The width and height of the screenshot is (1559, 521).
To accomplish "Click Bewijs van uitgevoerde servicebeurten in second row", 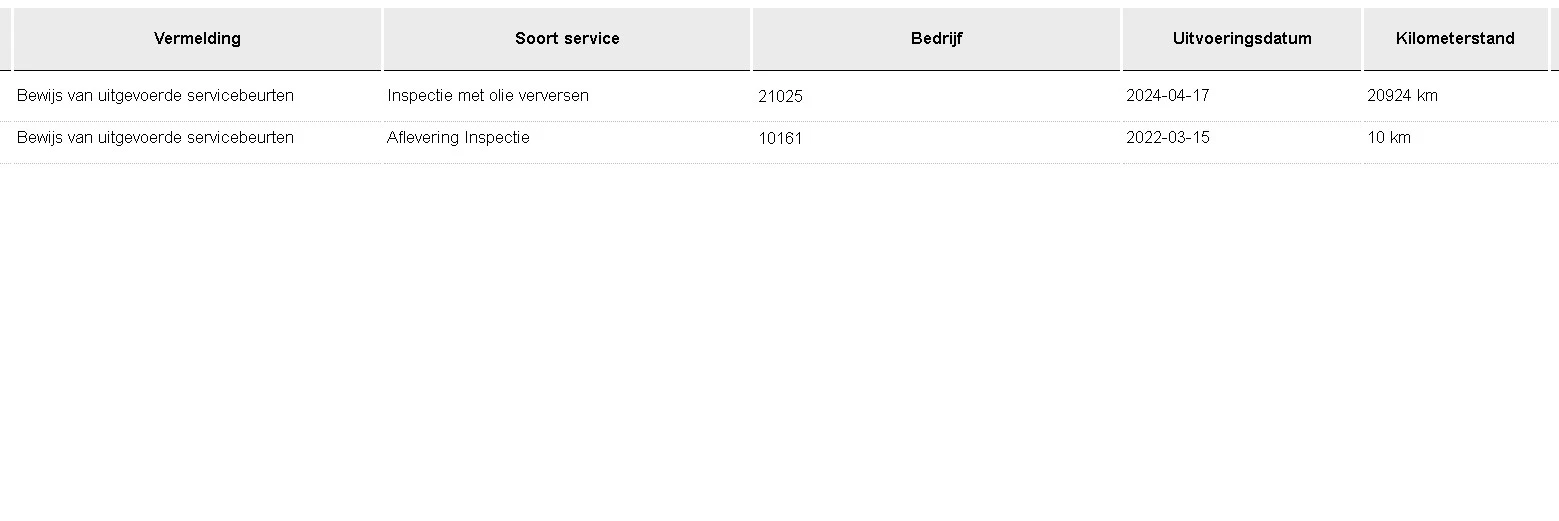I will click(155, 138).
